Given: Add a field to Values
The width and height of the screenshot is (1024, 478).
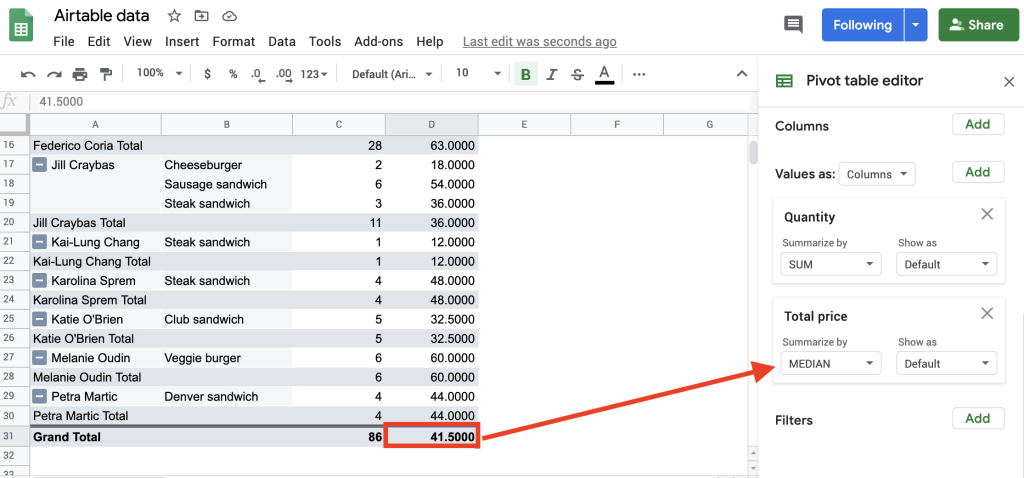Looking at the screenshot, I should 978,172.
